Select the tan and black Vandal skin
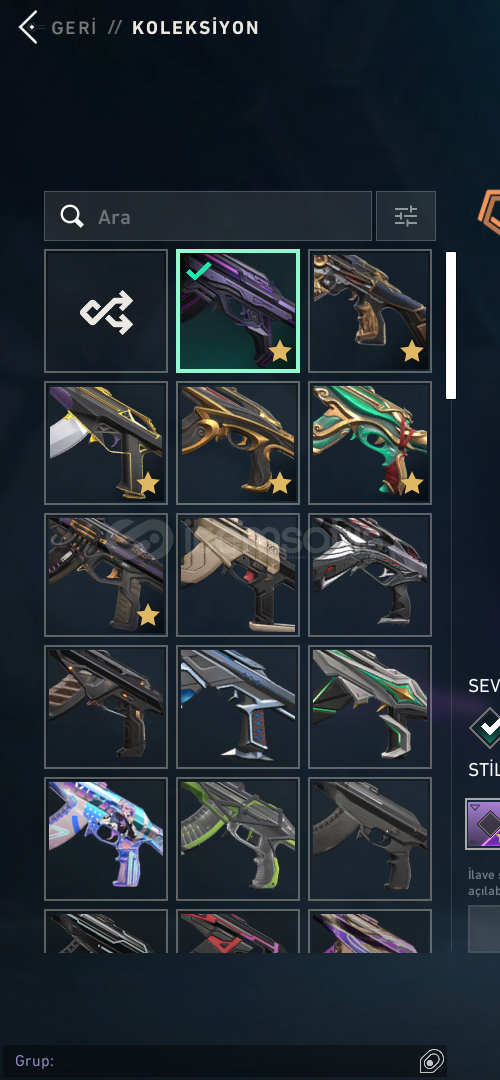 click(x=238, y=575)
